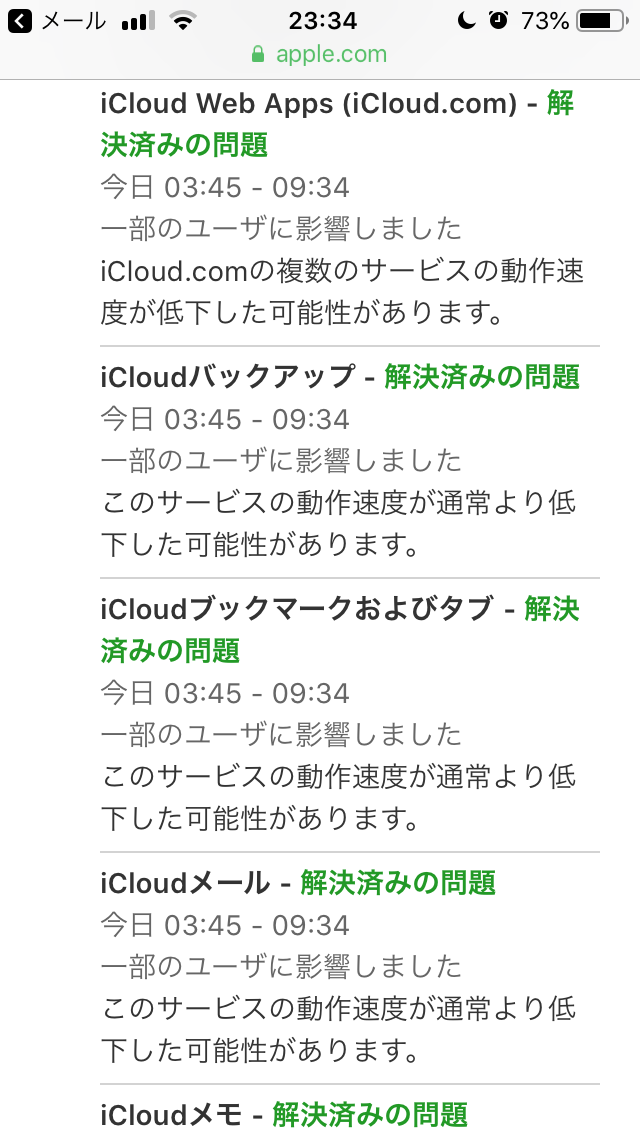Viewport: 640px width, 1136px height.
Task: Tap the 23:34 clock in status bar
Action: (322, 21)
